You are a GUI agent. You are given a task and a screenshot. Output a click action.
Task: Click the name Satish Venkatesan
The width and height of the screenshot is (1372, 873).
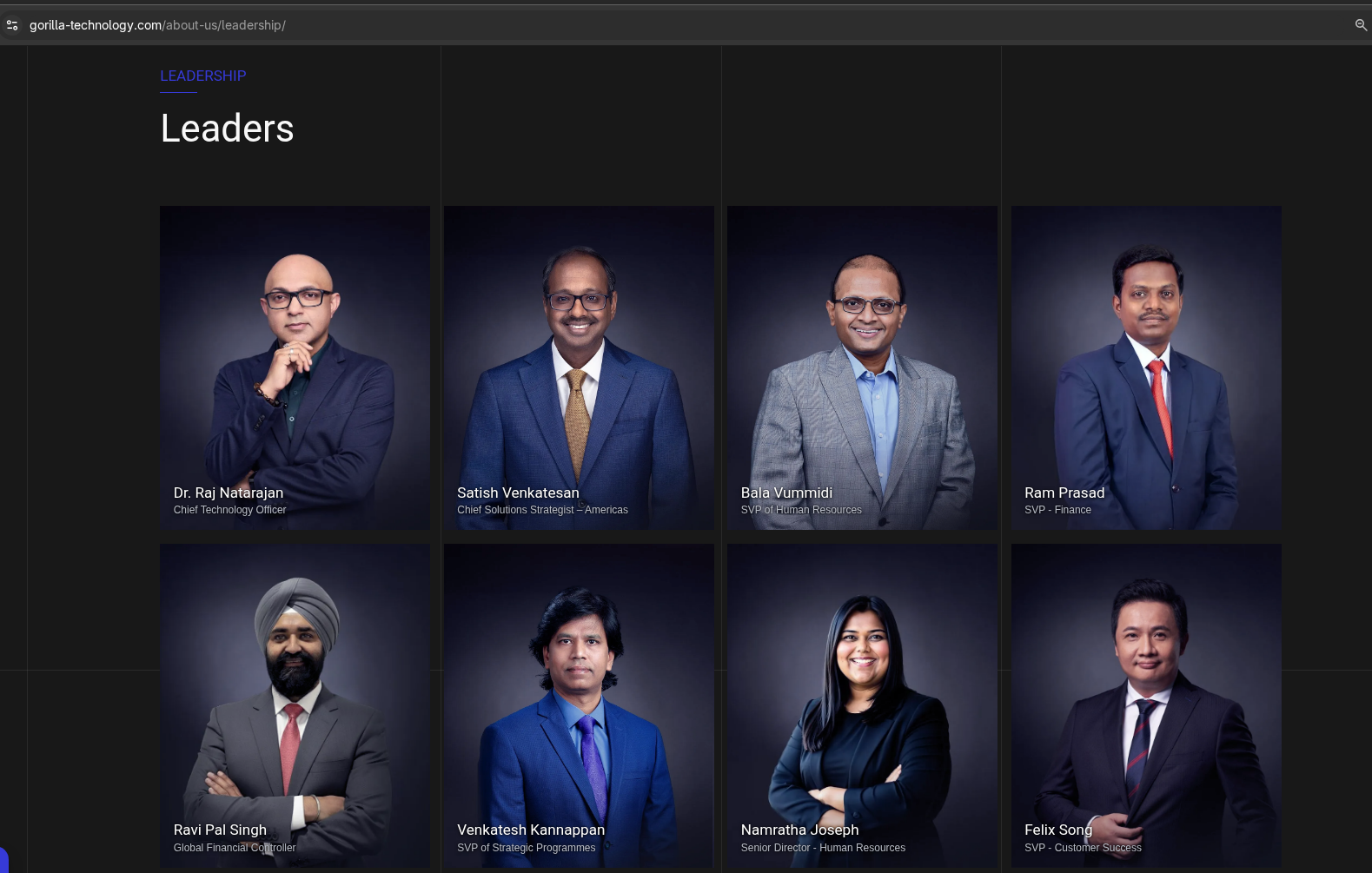pyautogui.click(x=518, y=493)
